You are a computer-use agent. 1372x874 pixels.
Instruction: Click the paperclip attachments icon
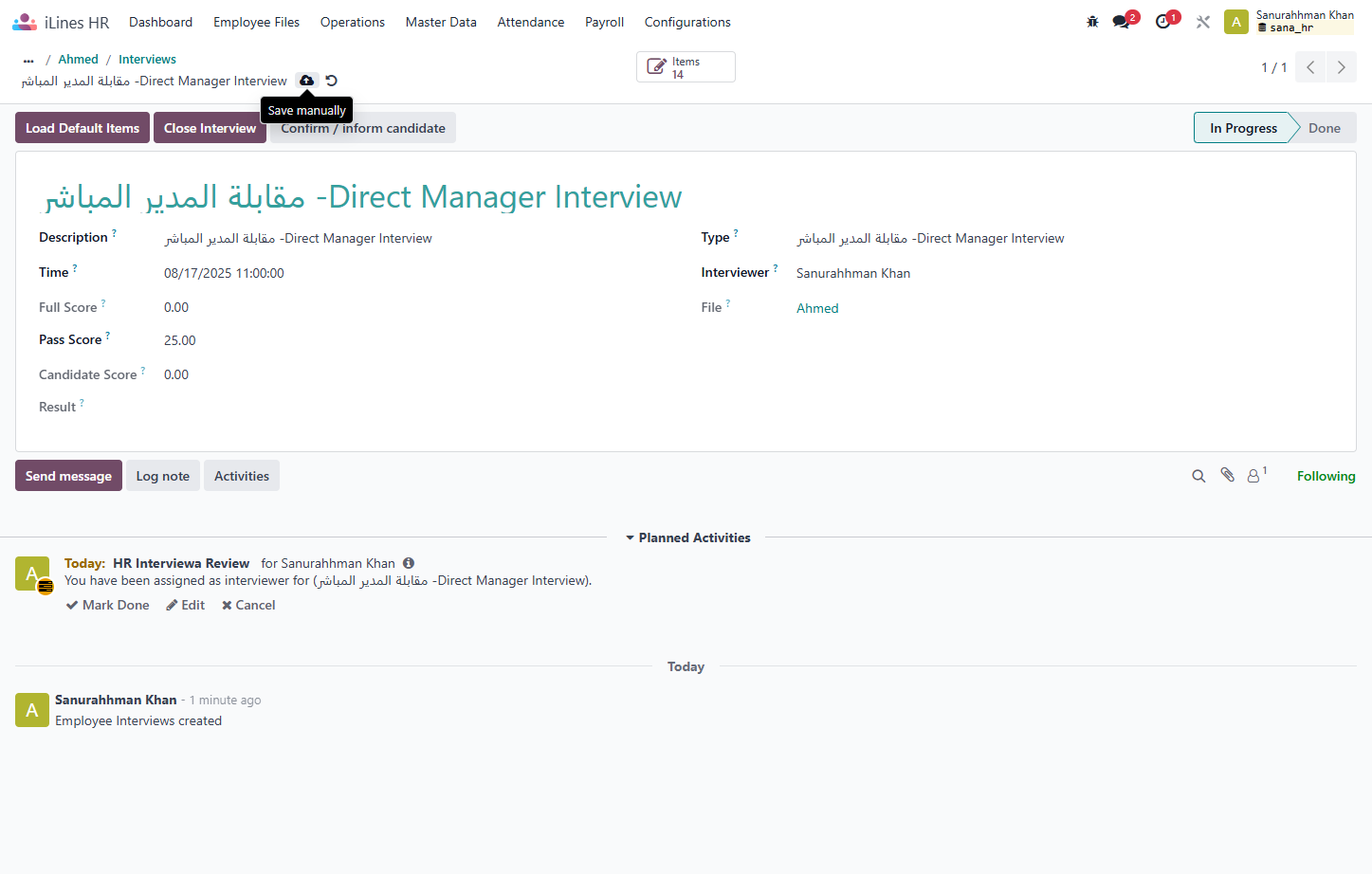[1227, 475]
